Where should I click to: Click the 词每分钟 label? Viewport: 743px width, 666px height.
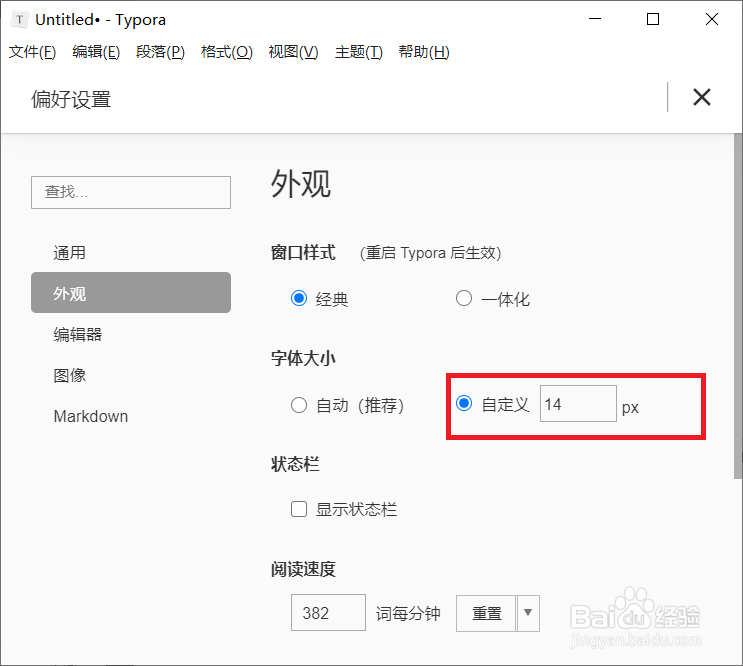click(408, 613)
